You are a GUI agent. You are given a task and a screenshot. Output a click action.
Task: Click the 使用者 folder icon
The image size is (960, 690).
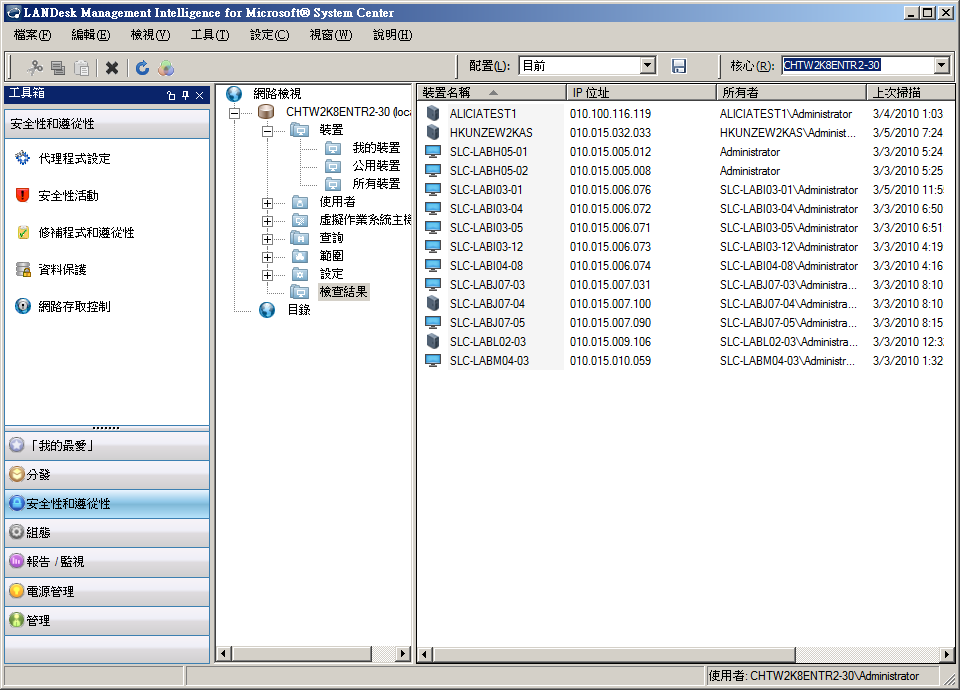coord(299,201)
